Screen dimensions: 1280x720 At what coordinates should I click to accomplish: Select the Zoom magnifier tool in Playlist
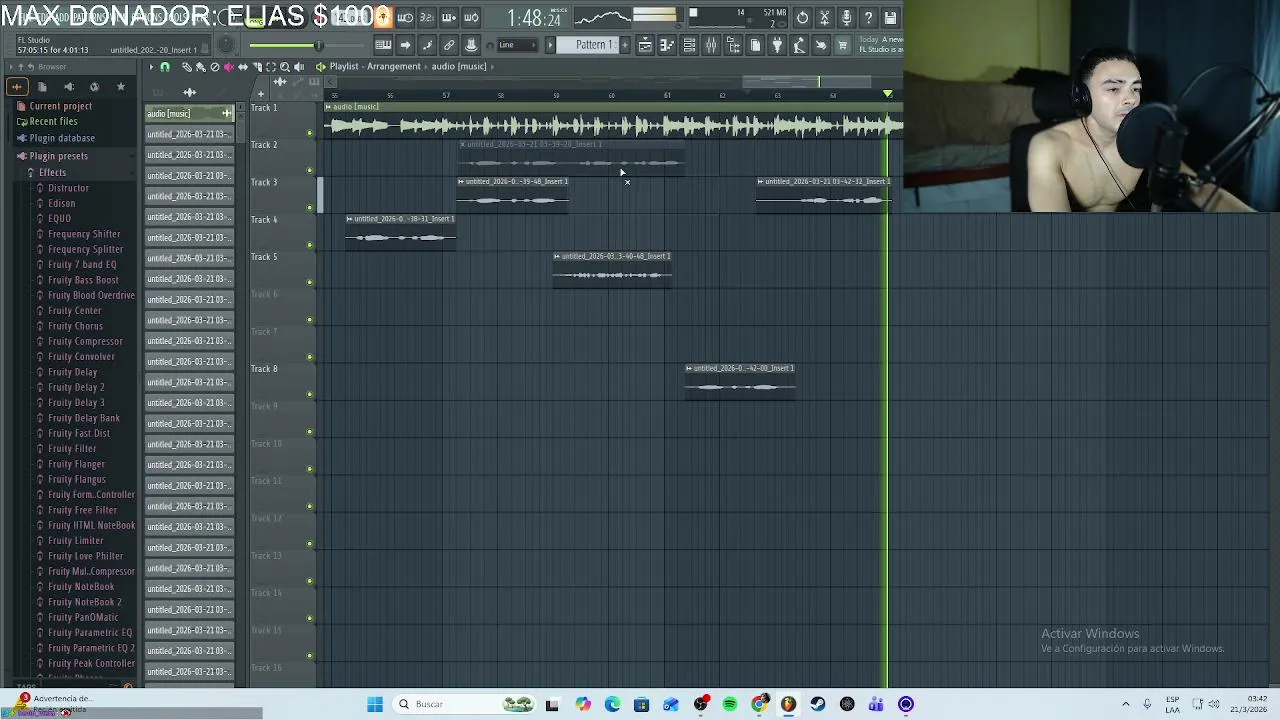[285, 67]
